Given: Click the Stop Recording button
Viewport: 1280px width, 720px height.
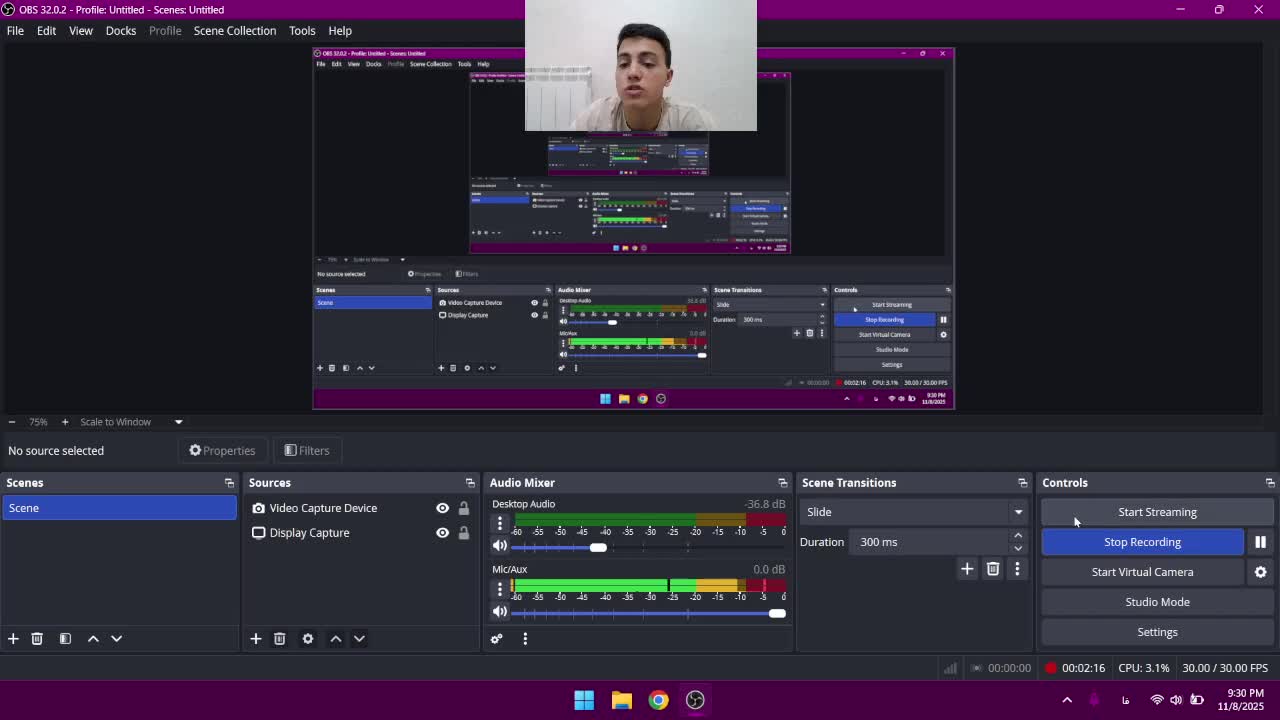Looking at the screenshot, I should (x=1142, y=542).
